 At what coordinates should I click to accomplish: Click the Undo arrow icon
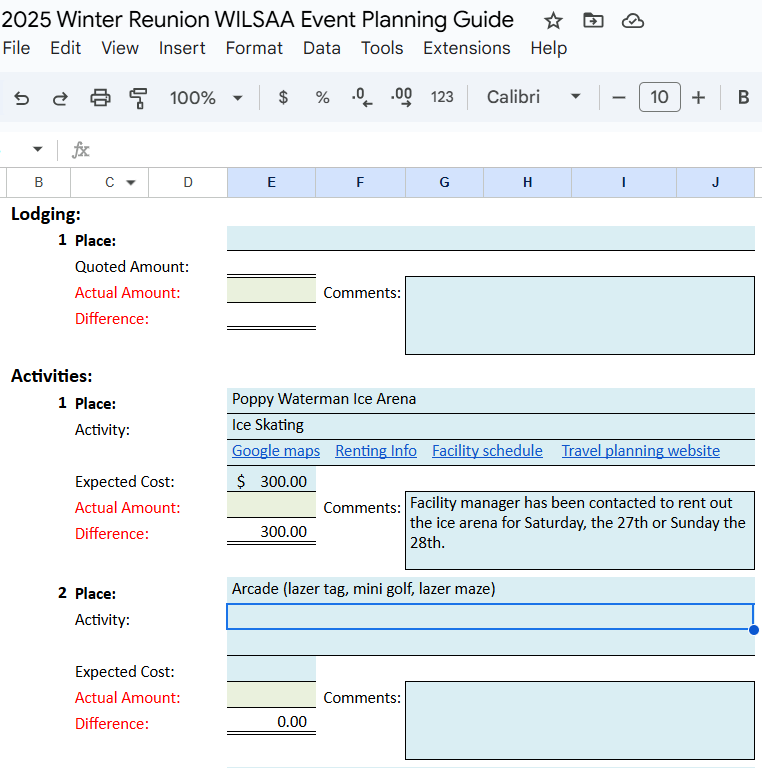(x=22, y=97)
